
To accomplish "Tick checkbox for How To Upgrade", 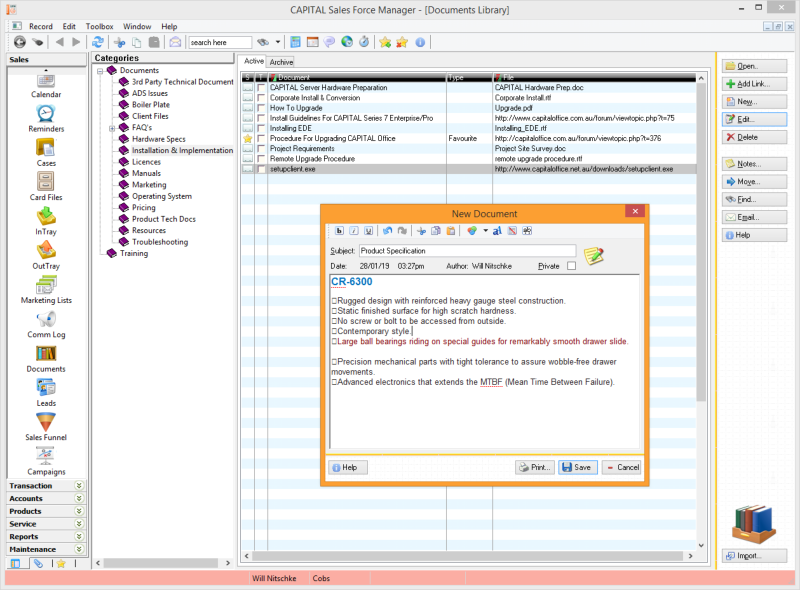I will (261, 108).
